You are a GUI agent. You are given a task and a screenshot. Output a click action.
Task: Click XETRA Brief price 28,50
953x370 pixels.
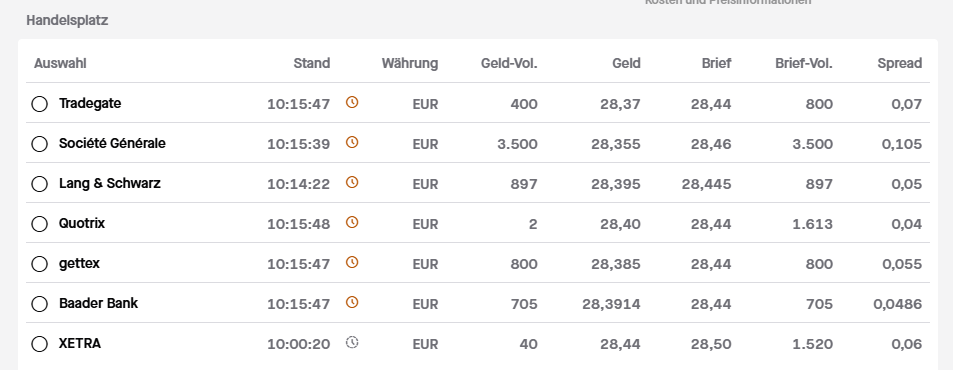click(x=711, y=344)
